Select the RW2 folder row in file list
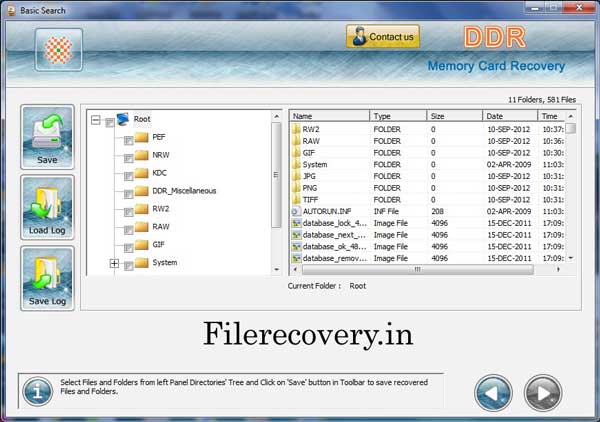 point(427,129)
